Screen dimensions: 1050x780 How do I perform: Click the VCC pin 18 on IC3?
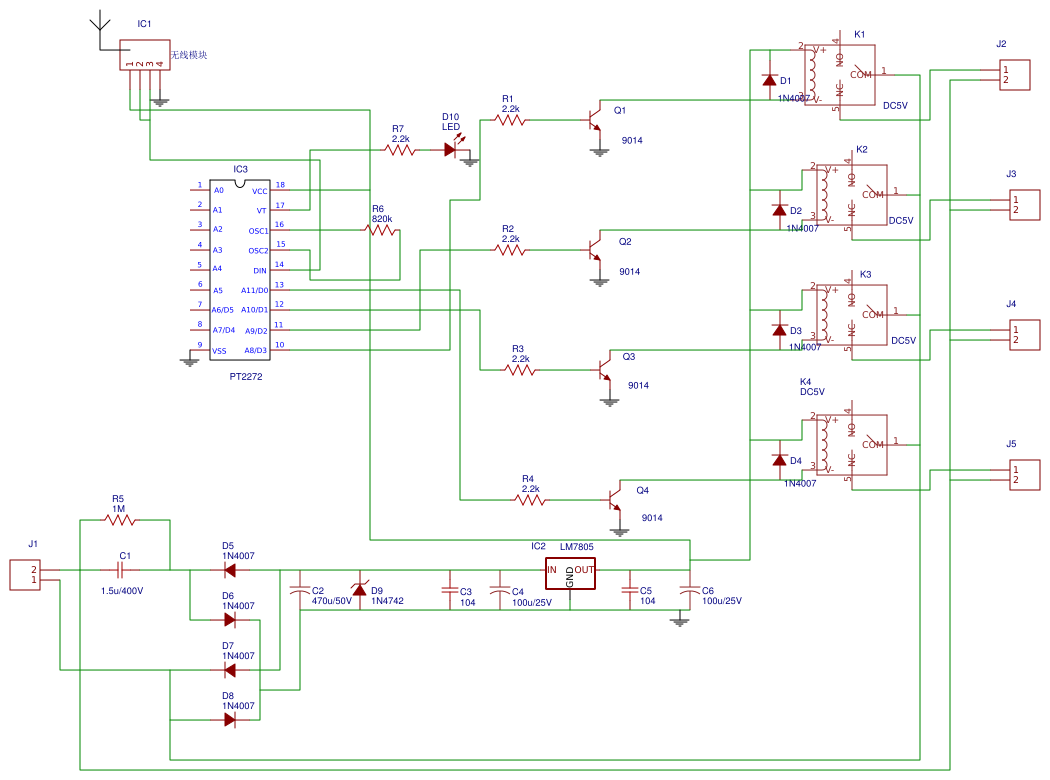[280, 190]
